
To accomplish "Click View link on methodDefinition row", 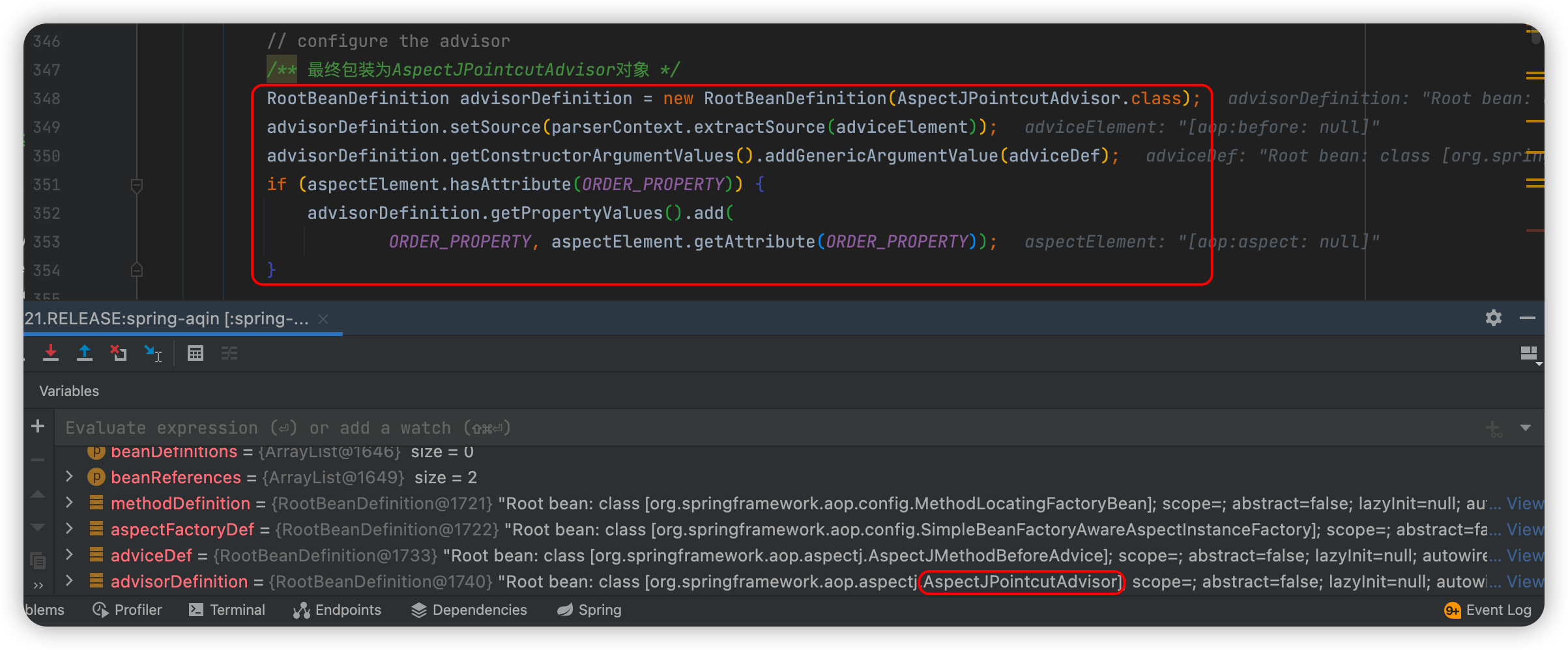I will 1525,503.
